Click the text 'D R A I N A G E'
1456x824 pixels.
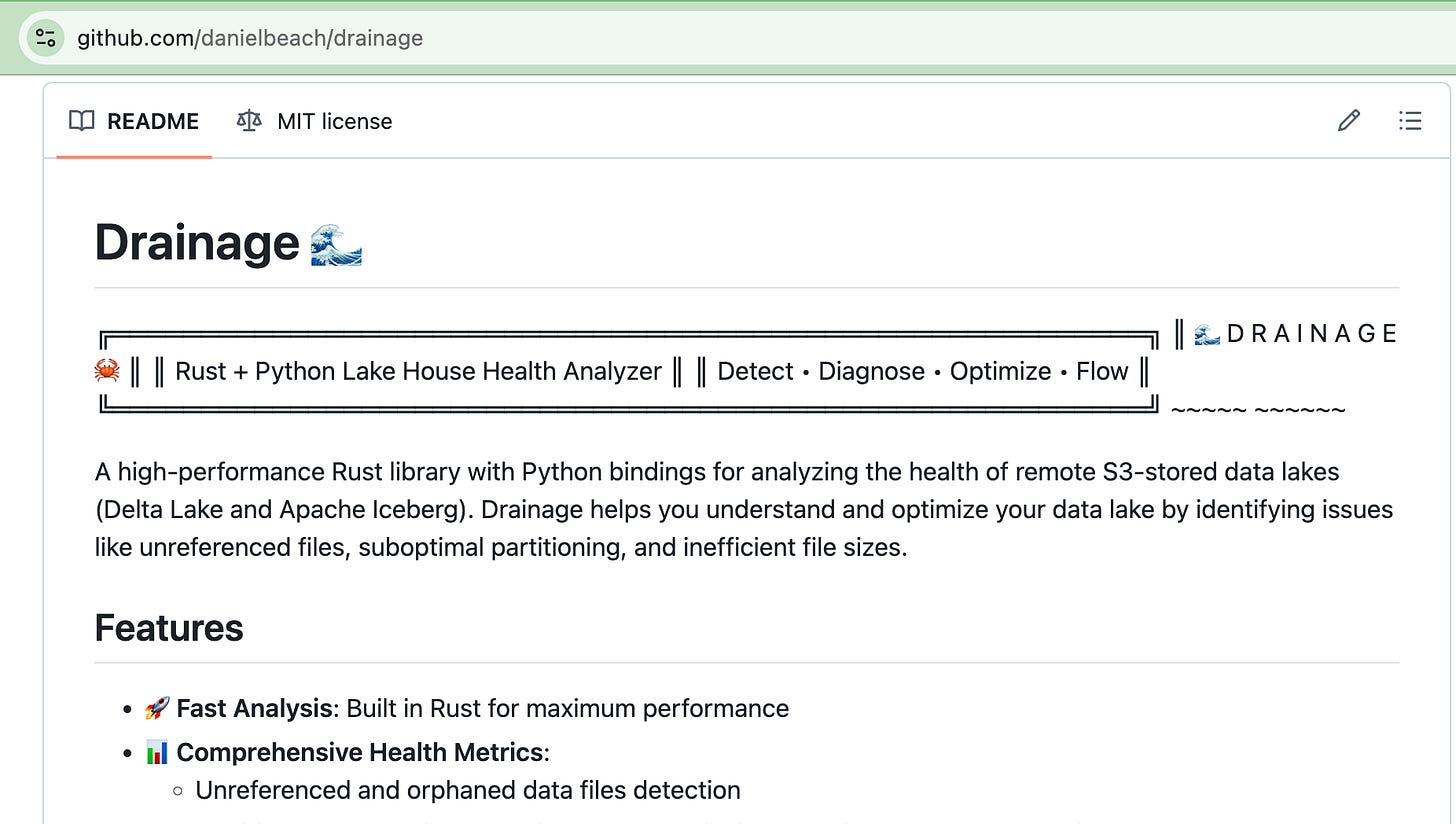pos(1311,334)
